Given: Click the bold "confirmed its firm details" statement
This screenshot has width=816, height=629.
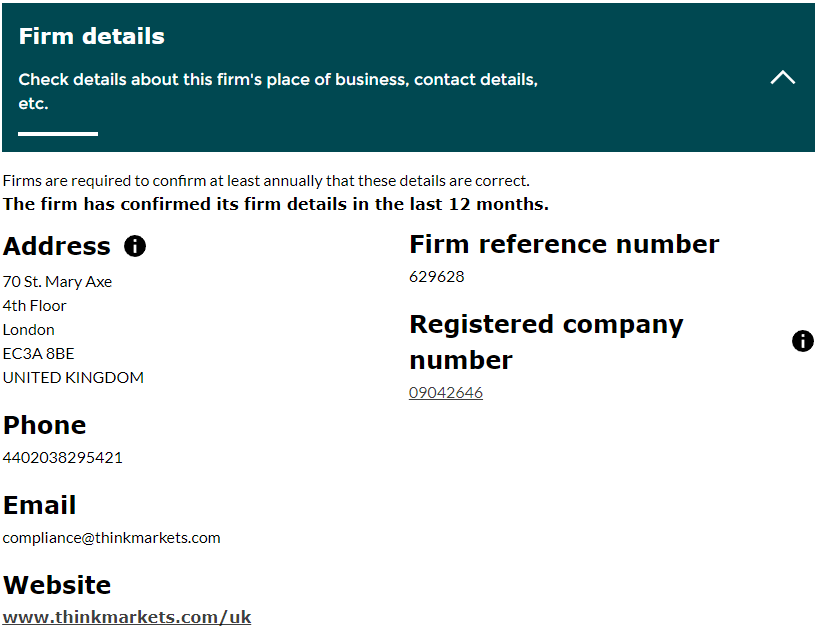Looking at the screenshot, I should click(x=276, y=205).
